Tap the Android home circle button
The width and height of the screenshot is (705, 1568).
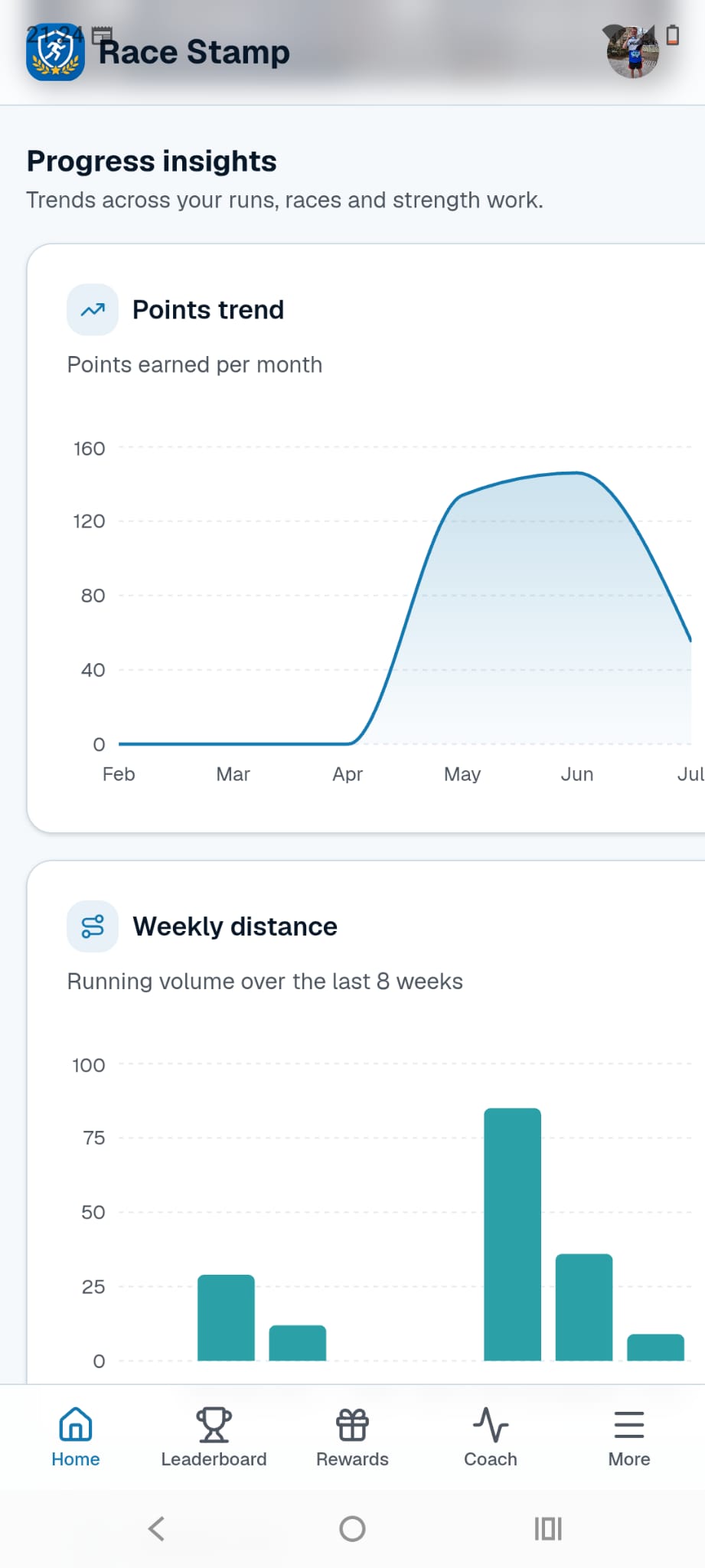coord(352,1529)
